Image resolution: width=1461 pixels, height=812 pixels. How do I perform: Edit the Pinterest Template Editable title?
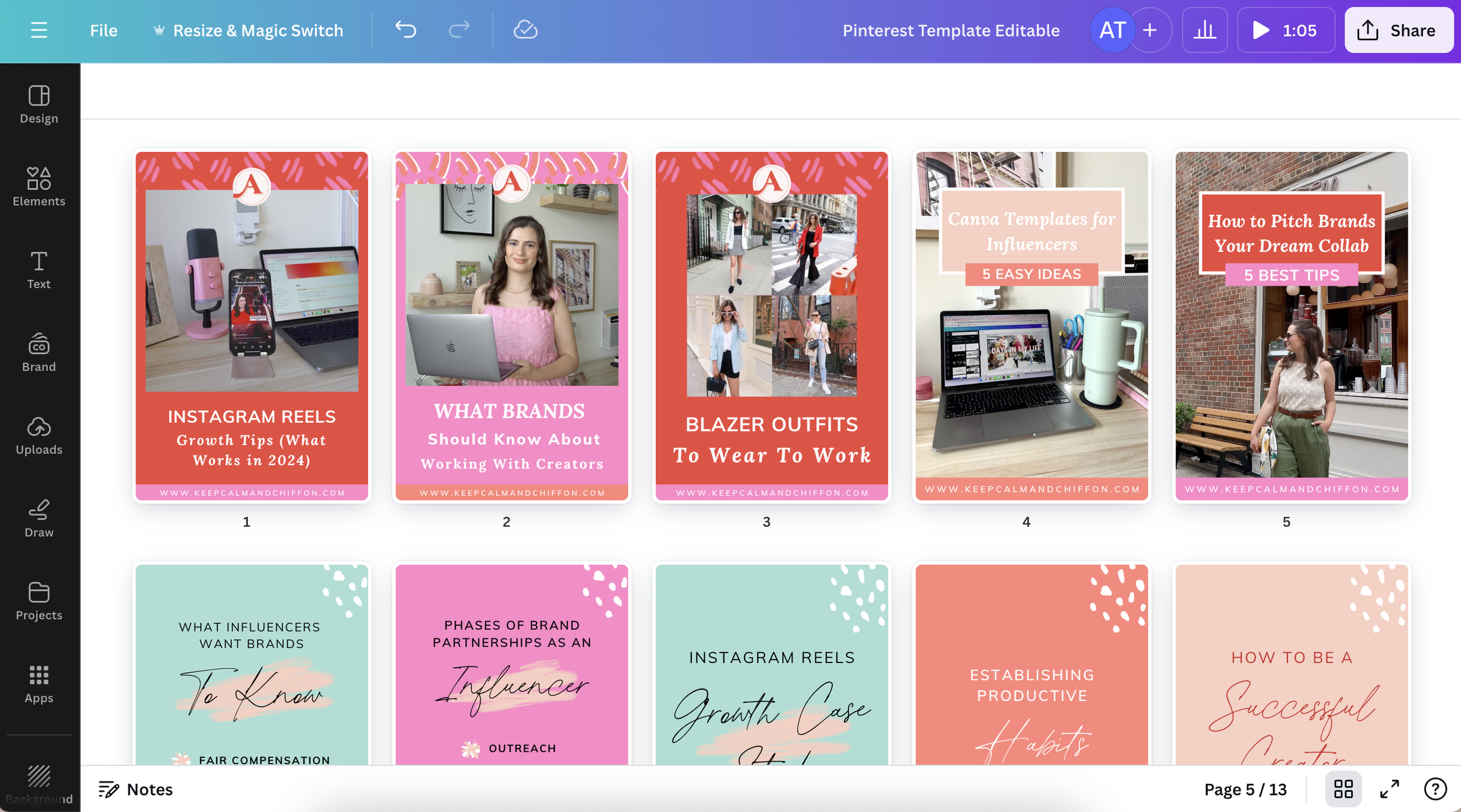coord(951,30)
